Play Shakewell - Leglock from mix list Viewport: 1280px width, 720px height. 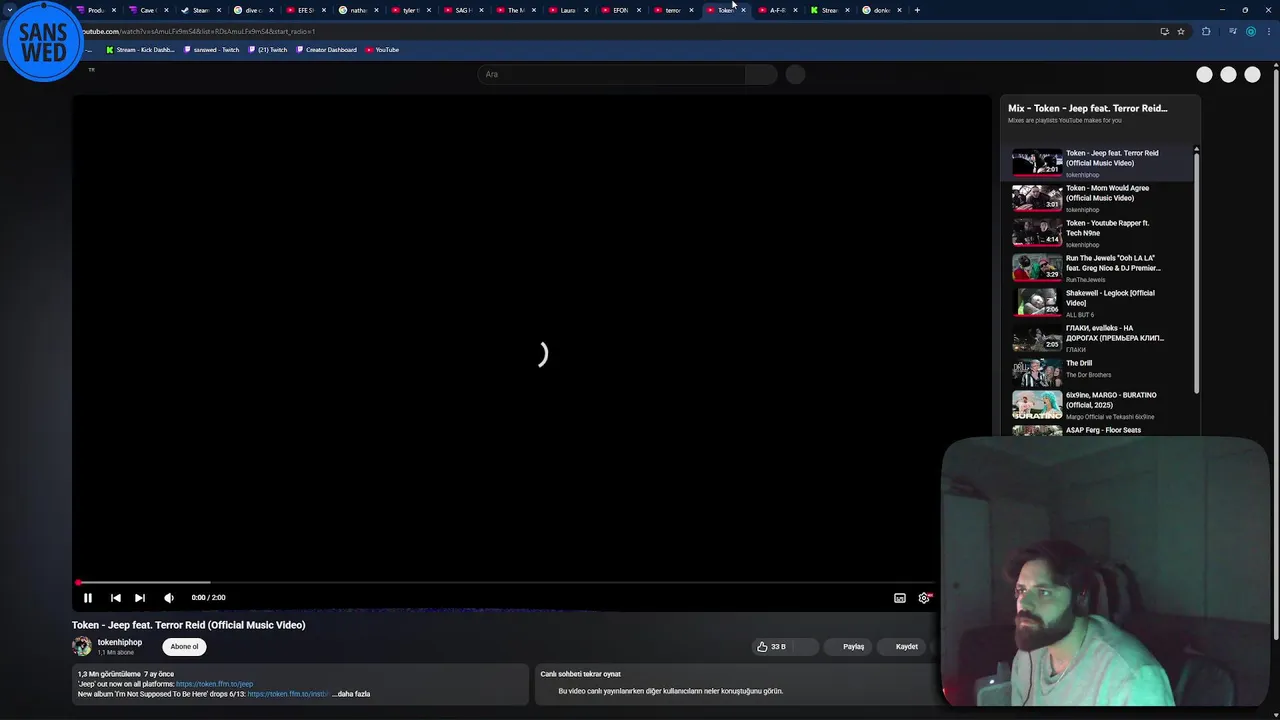pyautogui.click(x=1098, y=303)
